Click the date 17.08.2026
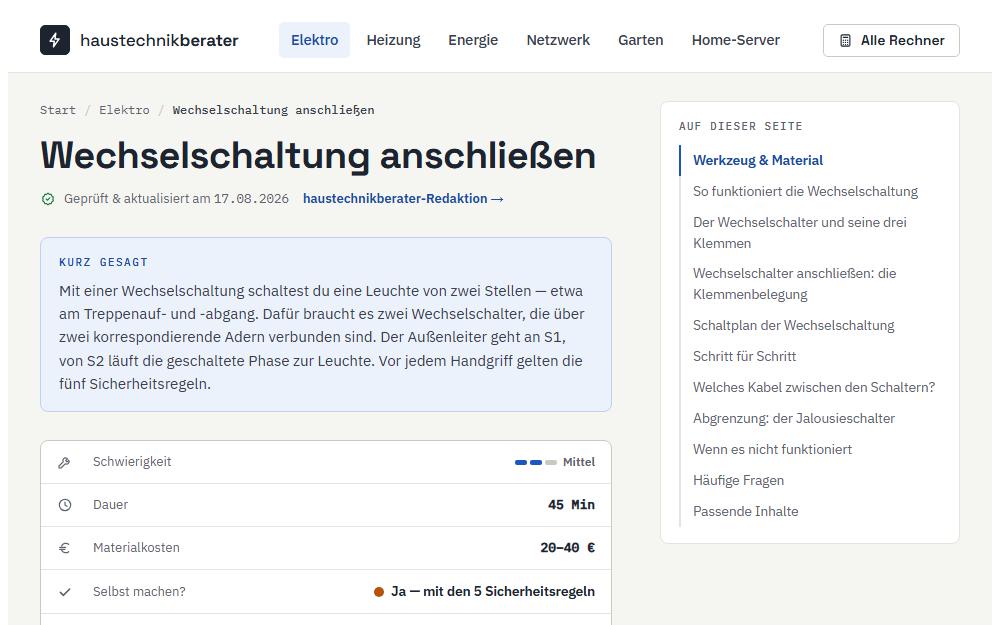The width and height of the screenshot is (1000, 625). [x=251, y=198]
